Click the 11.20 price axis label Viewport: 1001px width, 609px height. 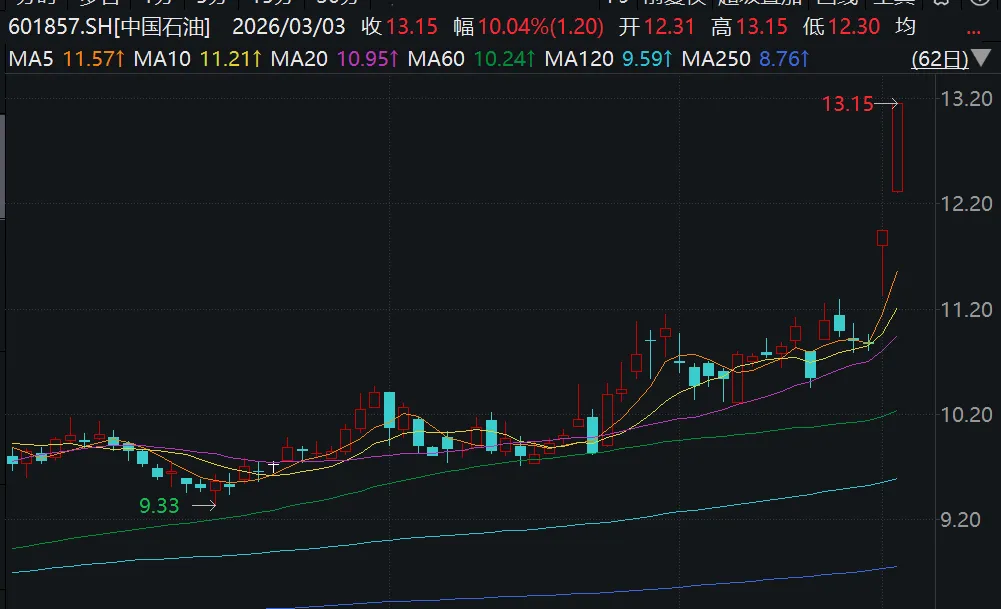tap(967, 310)
